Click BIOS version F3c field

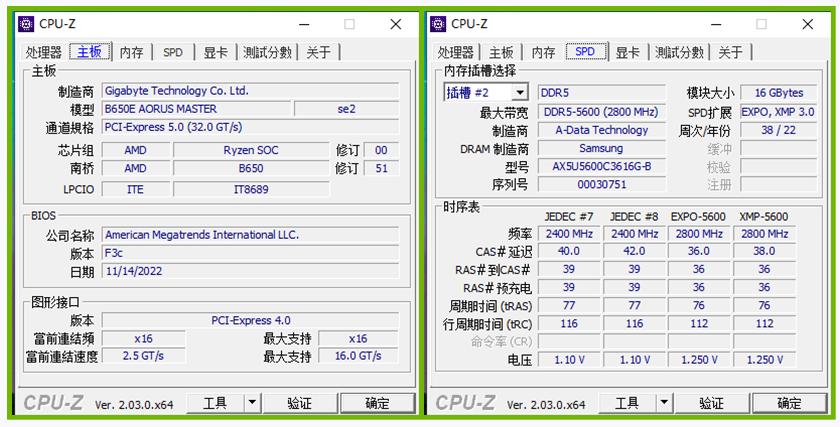coord(250,253)
